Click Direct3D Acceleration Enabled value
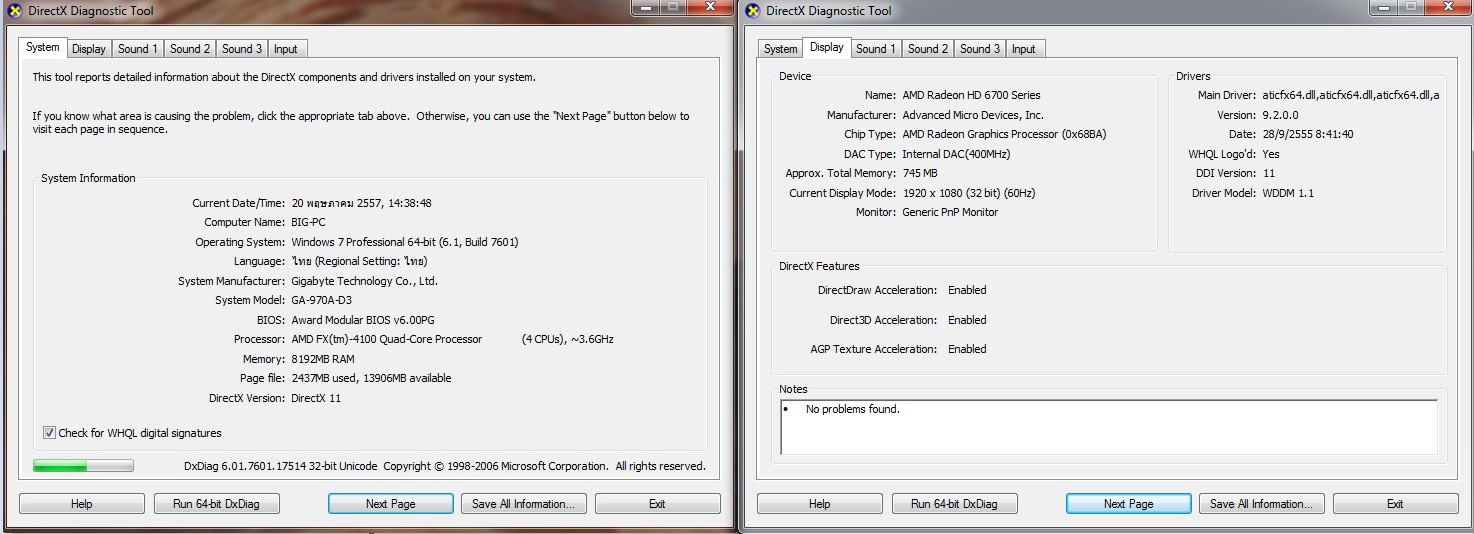The height and width of the screenshot is (534, 1474). point(967,320)
